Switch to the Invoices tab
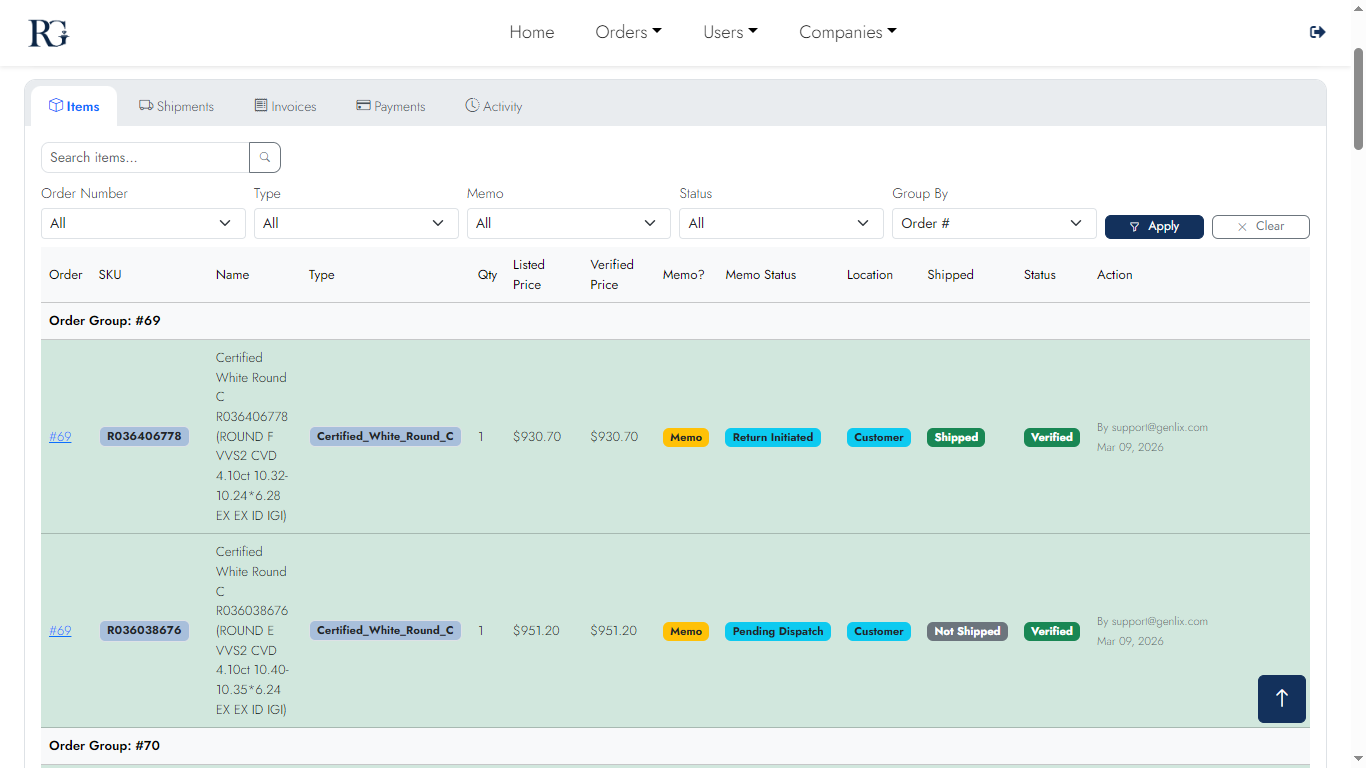 click(285, 106)
